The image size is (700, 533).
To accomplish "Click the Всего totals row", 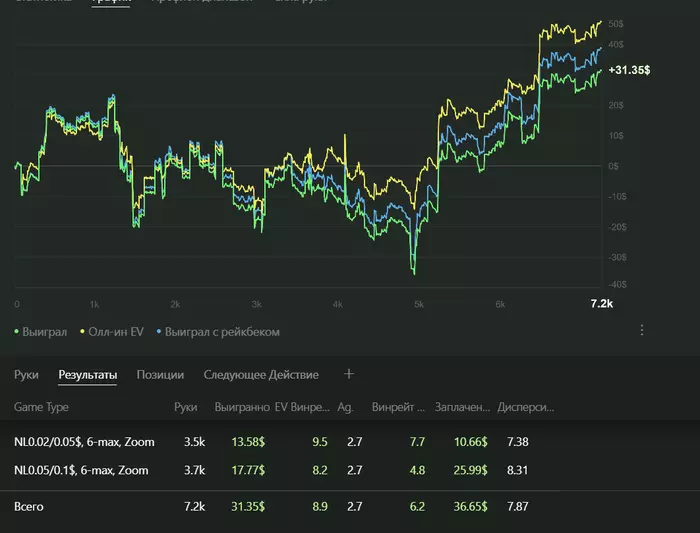I will click(29, 507).
